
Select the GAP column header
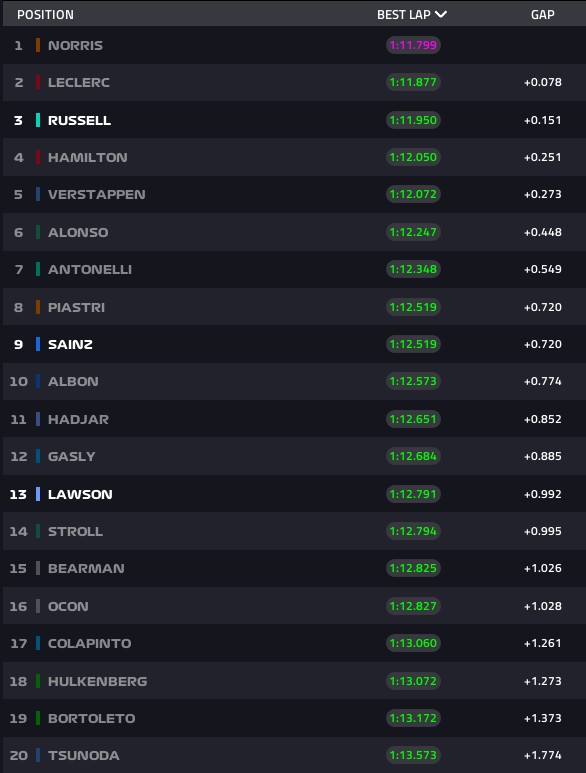(543, 15)
